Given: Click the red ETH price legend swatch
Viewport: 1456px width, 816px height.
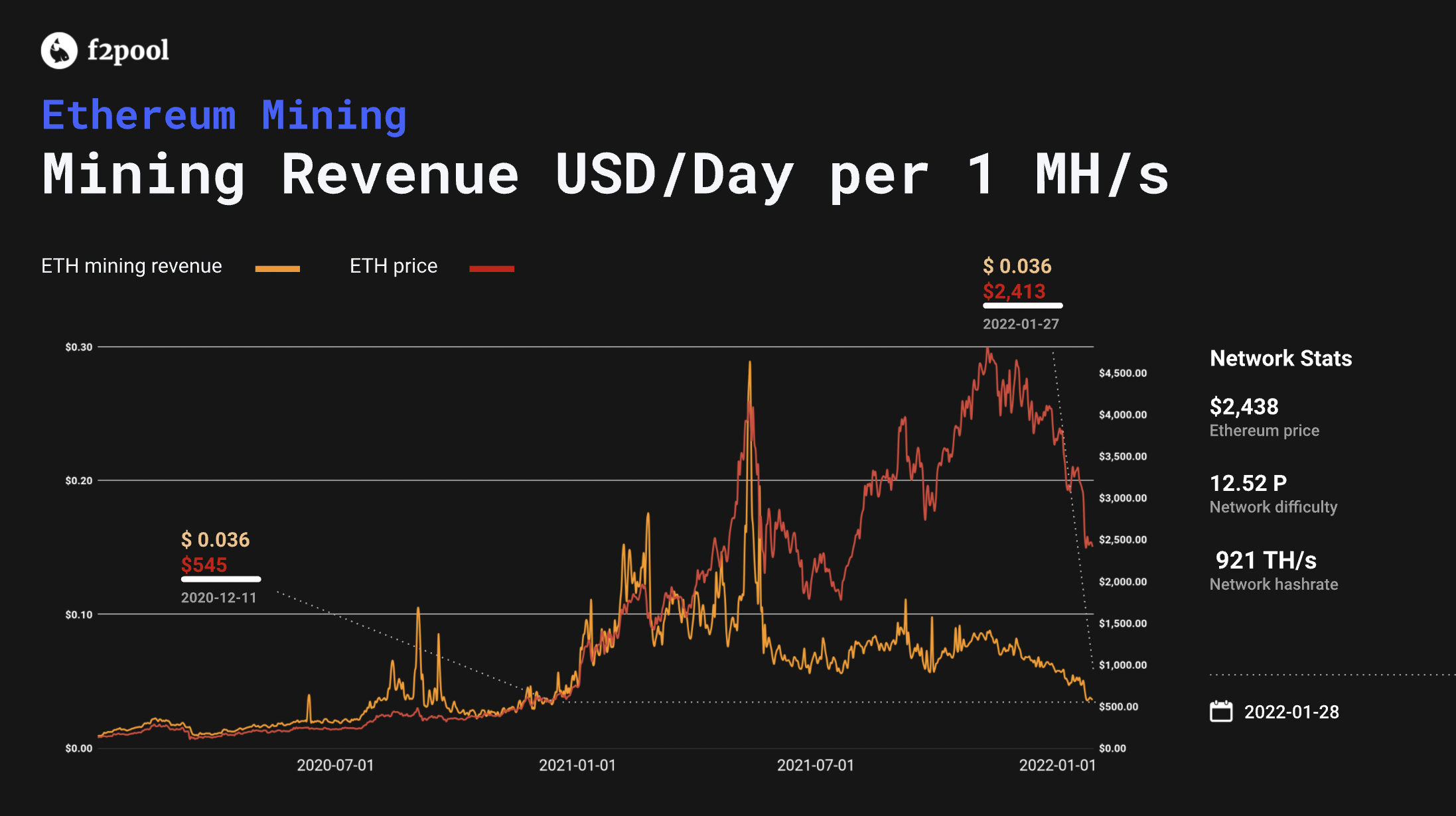Looking at the screenshot, I should coord(492,269).
